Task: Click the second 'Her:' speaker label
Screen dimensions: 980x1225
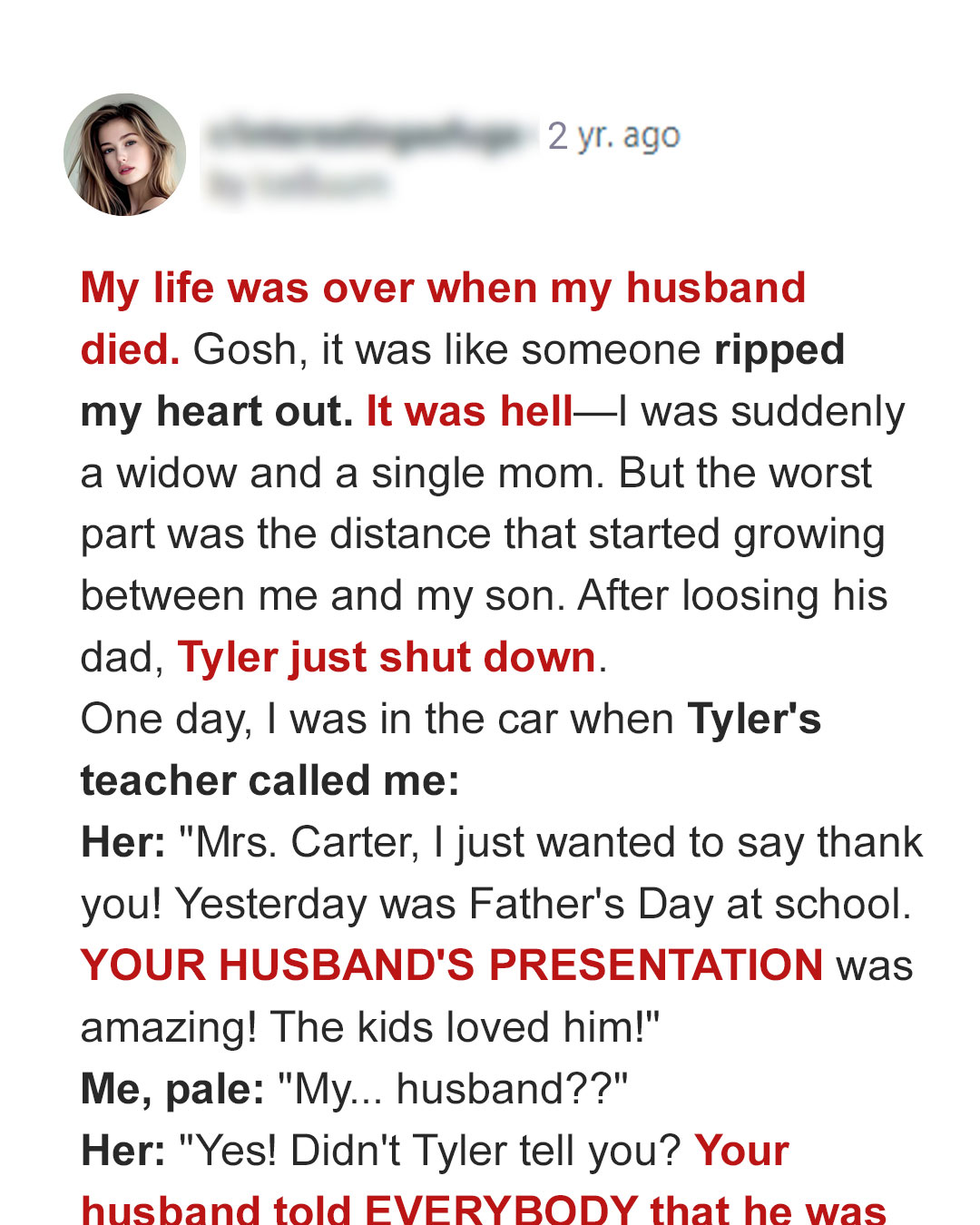Action: pyautogui.click(x=123, y=1151)
